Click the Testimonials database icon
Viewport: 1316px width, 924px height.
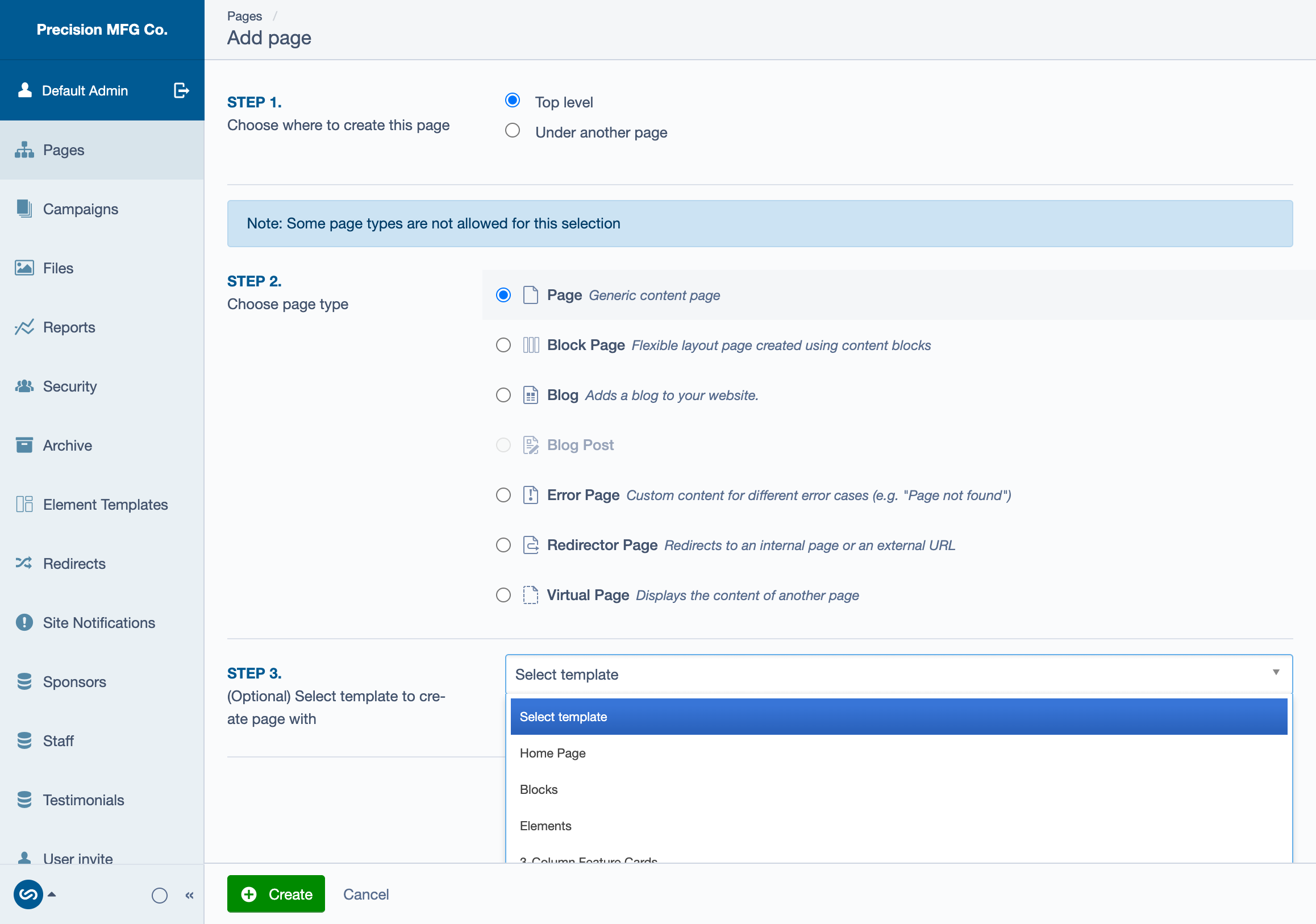coord(24,800)
